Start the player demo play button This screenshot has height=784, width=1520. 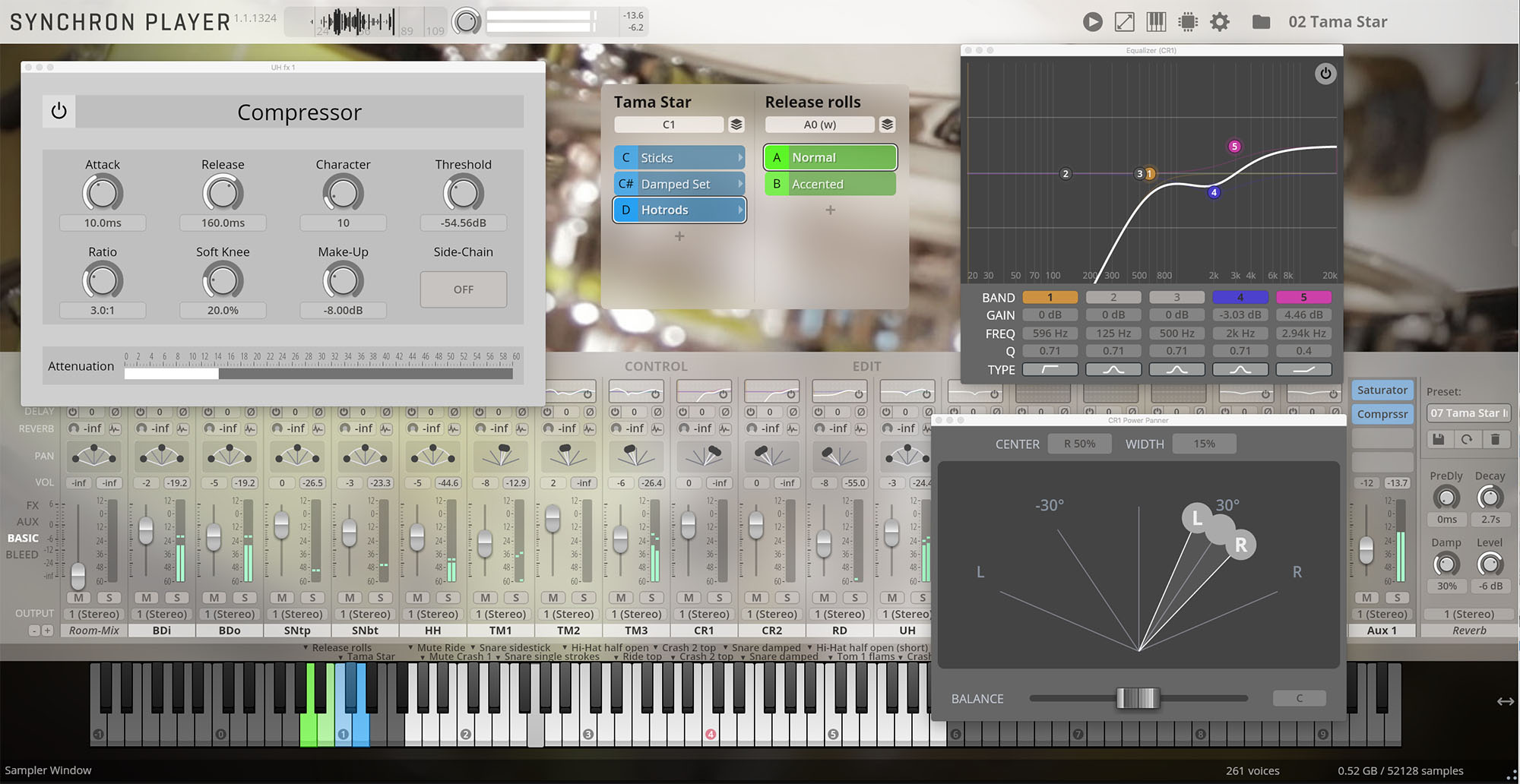(x=1093, y=22)
